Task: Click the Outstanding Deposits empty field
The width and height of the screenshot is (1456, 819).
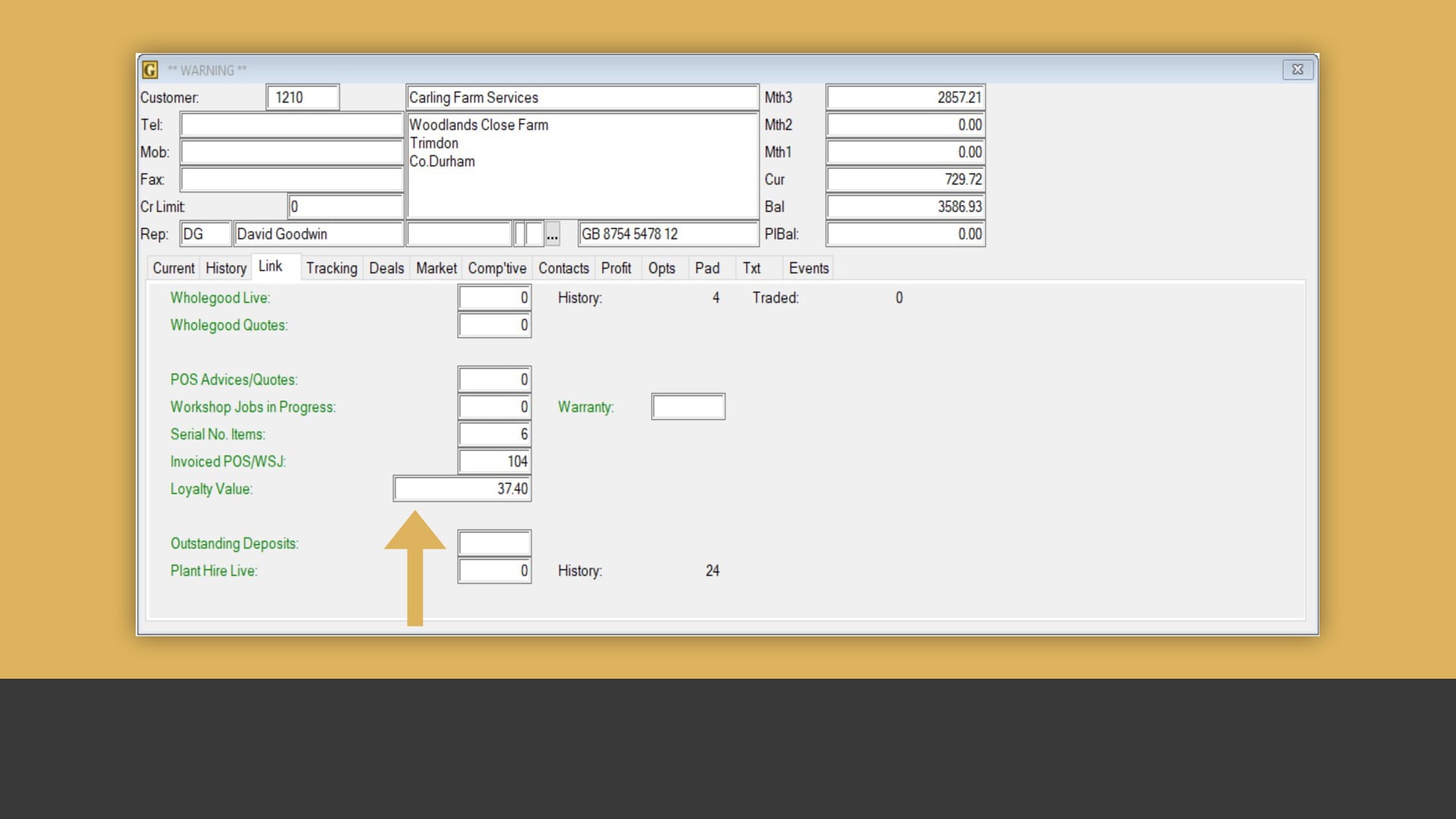Action: click(x=494, y=544)
